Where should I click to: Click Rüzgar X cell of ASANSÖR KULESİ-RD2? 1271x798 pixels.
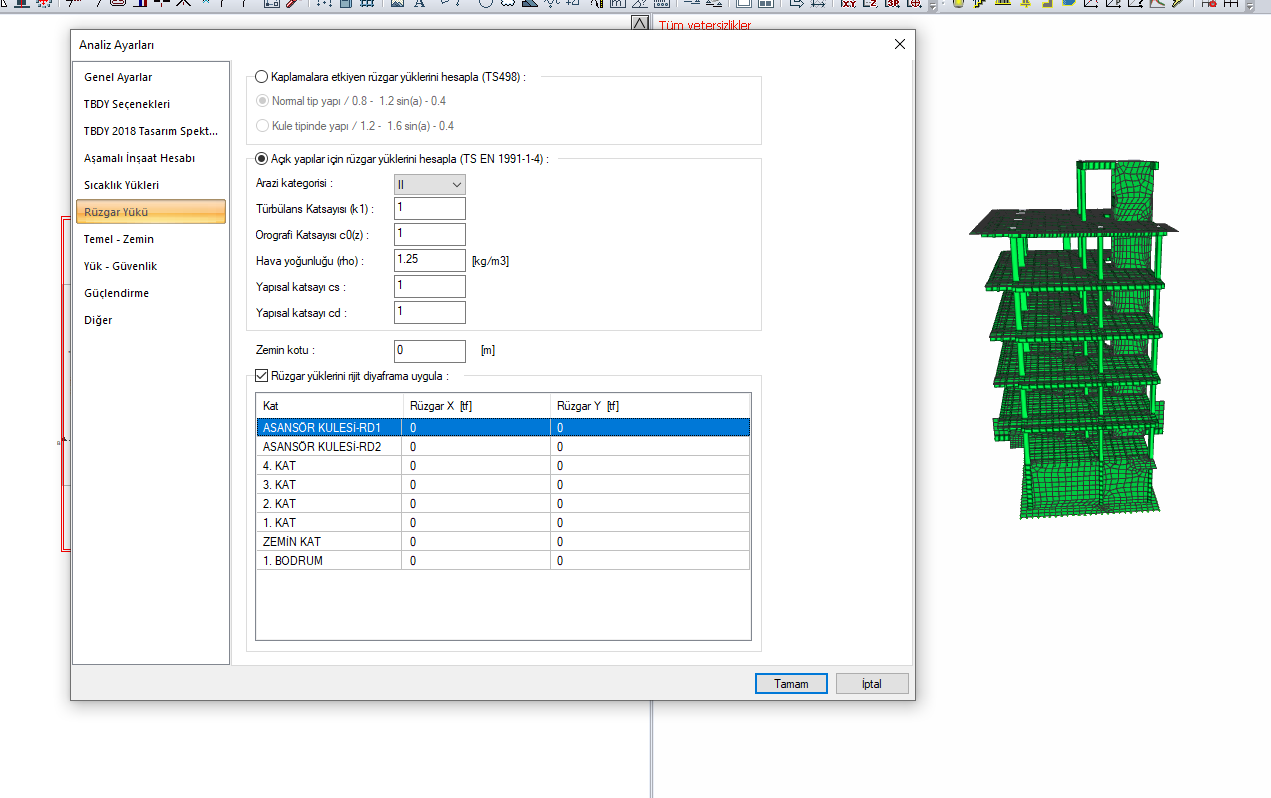point(477,446)
